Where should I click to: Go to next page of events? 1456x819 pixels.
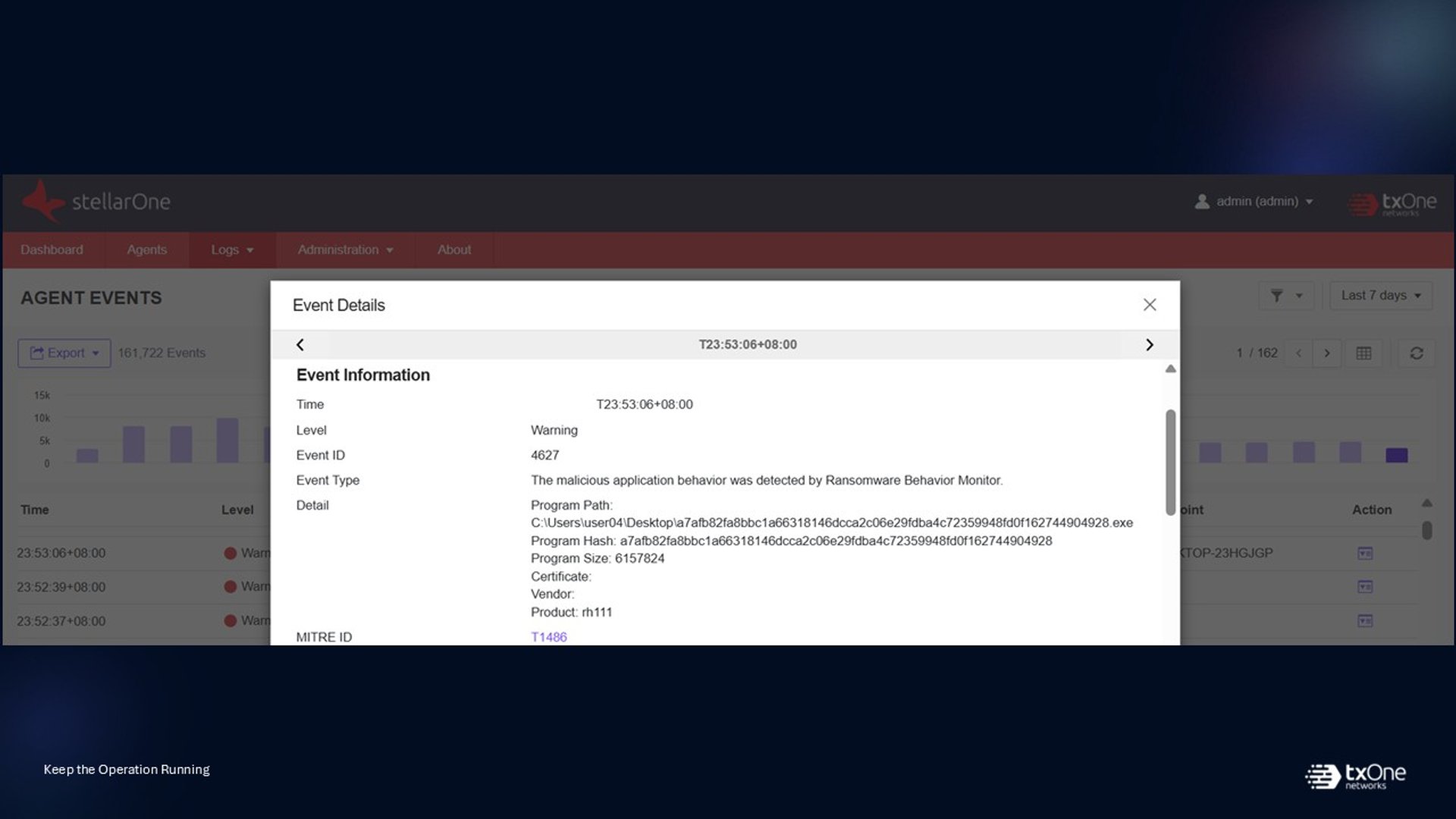pos(1327,353)
